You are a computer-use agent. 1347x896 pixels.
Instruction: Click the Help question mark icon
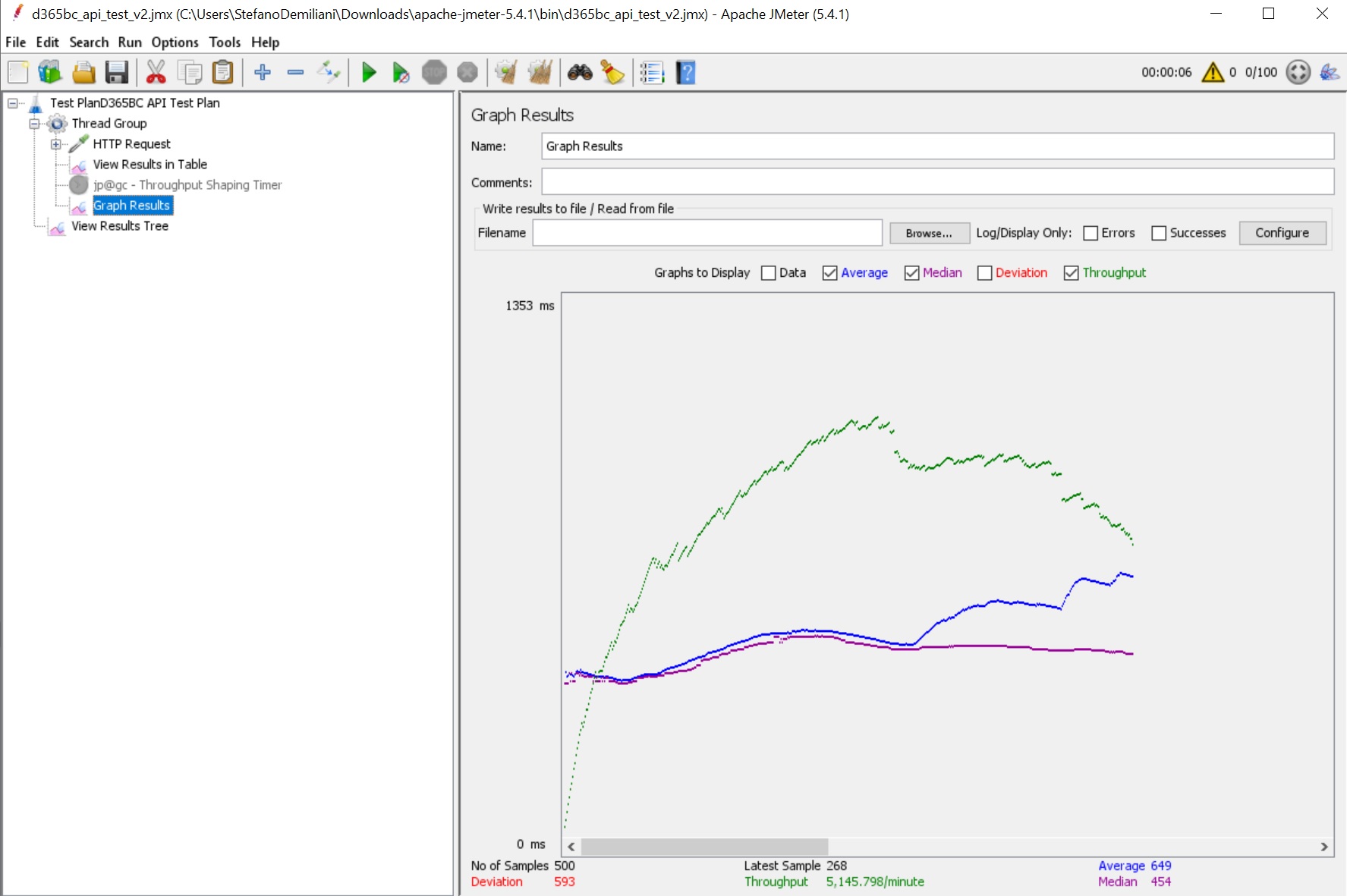(x=685, y=73)
